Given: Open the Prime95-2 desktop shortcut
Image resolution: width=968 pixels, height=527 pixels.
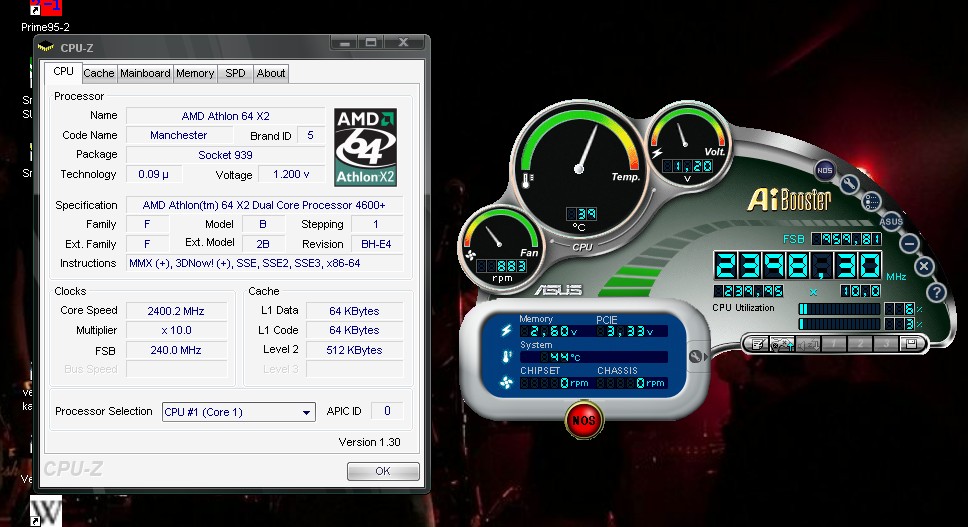Looking at the screenshot, I should click(46, 17).
